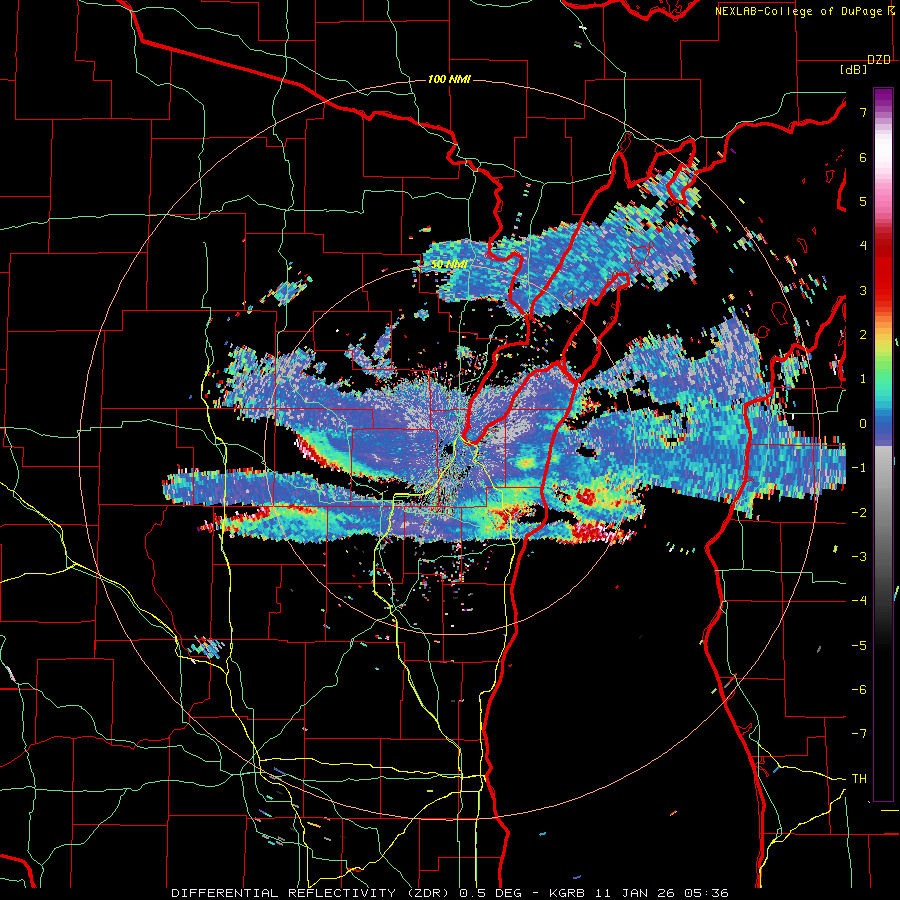
Task: Click the 0.5 DEG elevation text
Action: click(490, 893)
